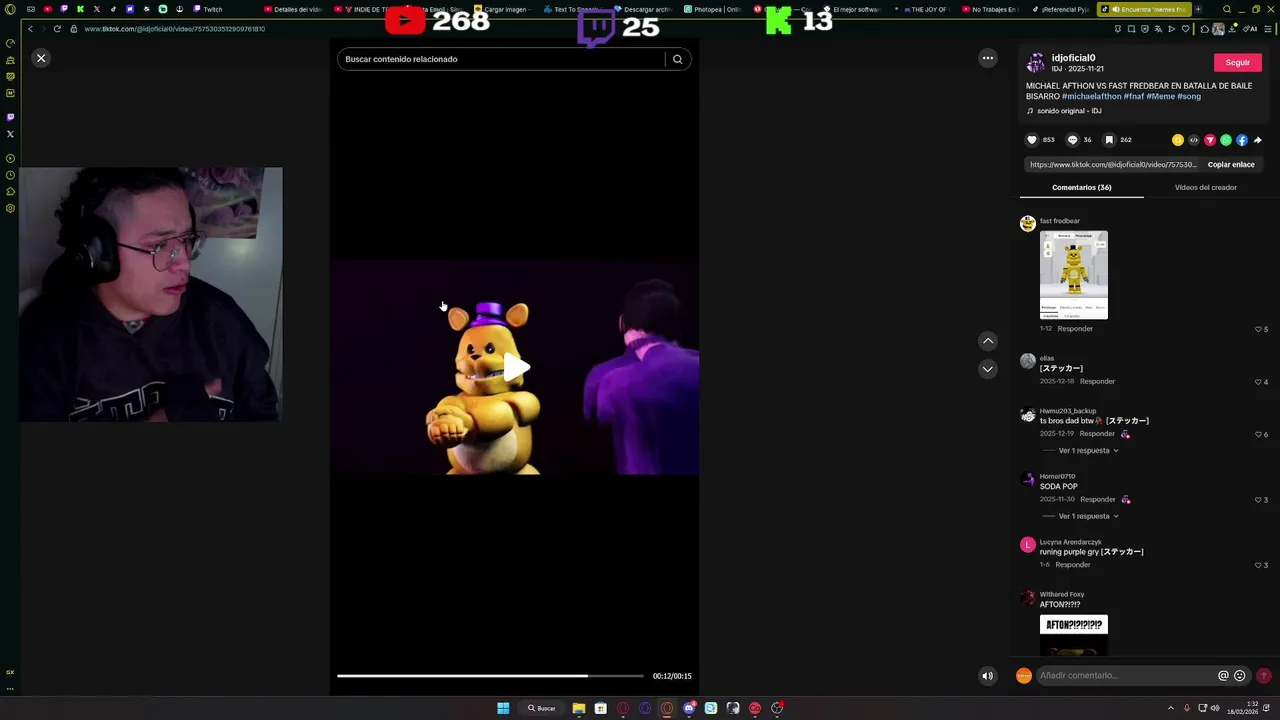1280x720 pixels.
Task: Open the three-dots more options menu
Action: (x=988, y=58)
